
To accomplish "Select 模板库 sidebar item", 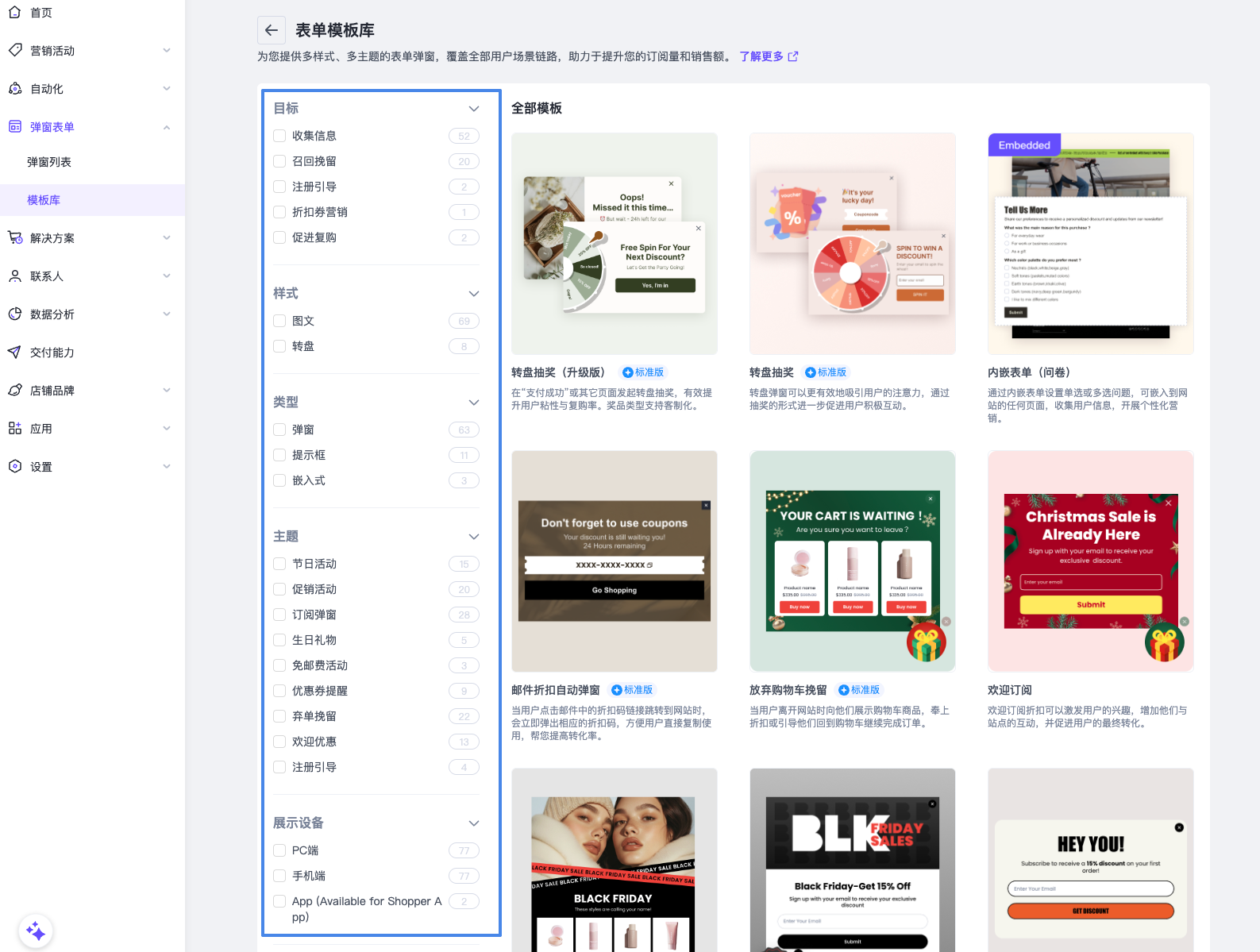I will pyautogui.click(x=44, y=200).
